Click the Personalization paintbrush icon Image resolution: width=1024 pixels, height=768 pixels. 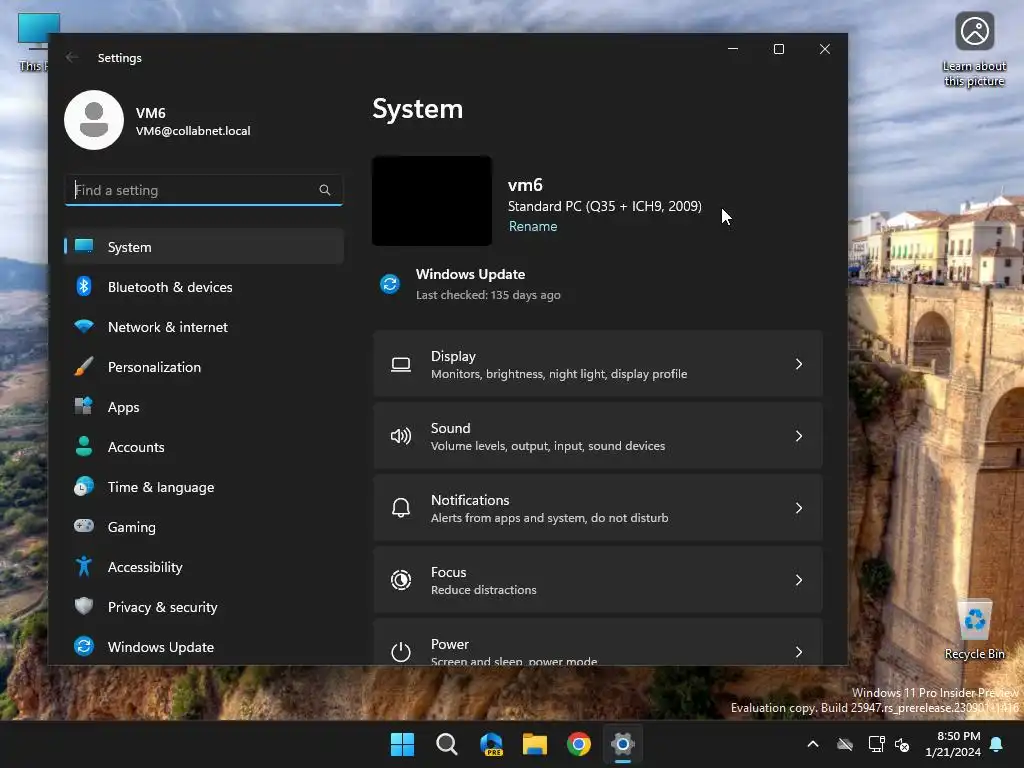84,366
